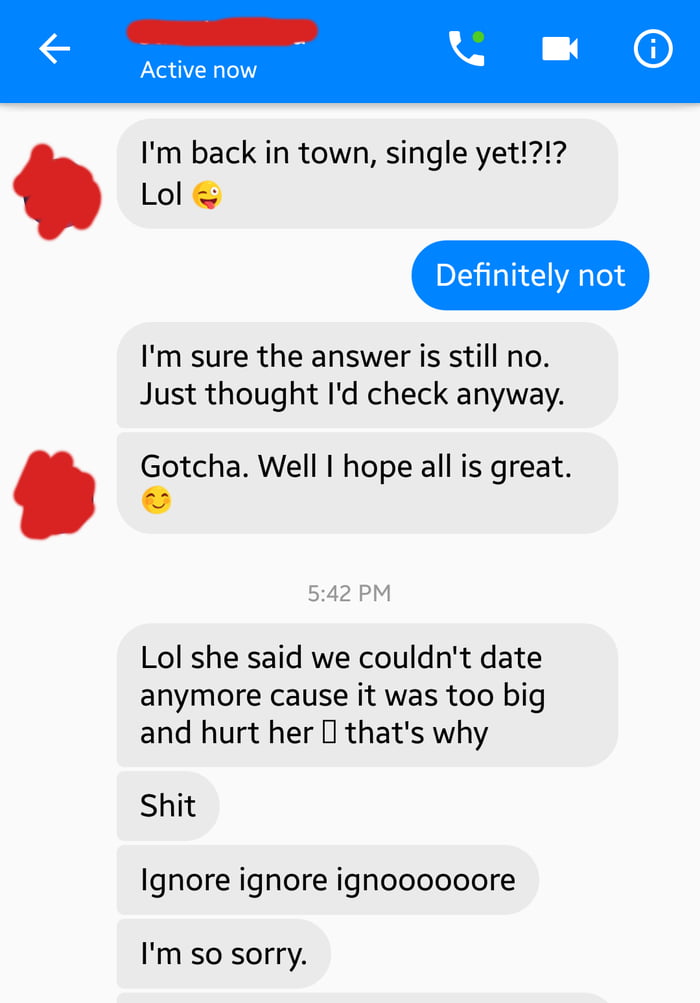Tap the back arrow in header

54,49
